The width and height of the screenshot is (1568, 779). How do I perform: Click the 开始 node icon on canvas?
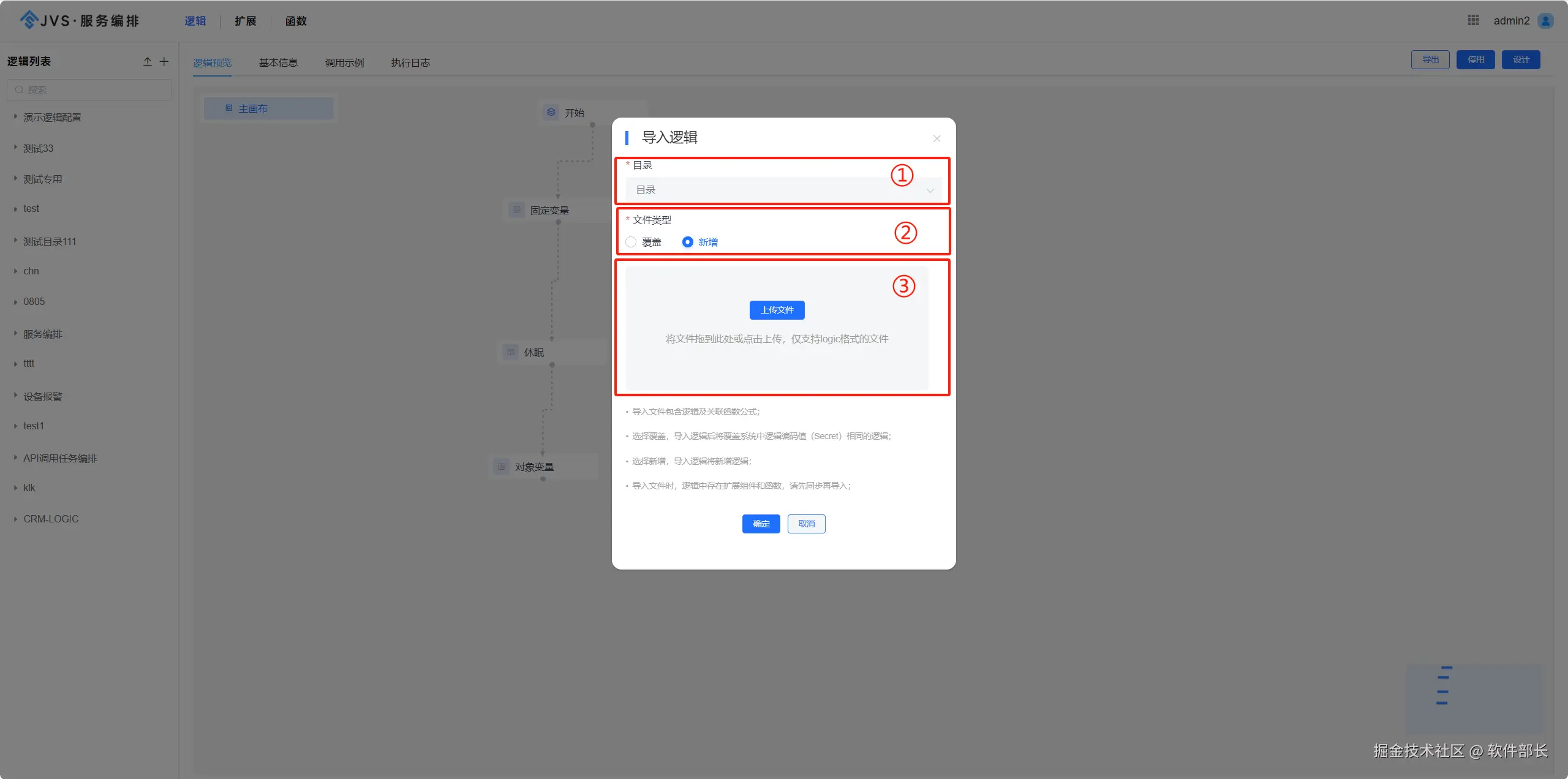click(551, 112)
